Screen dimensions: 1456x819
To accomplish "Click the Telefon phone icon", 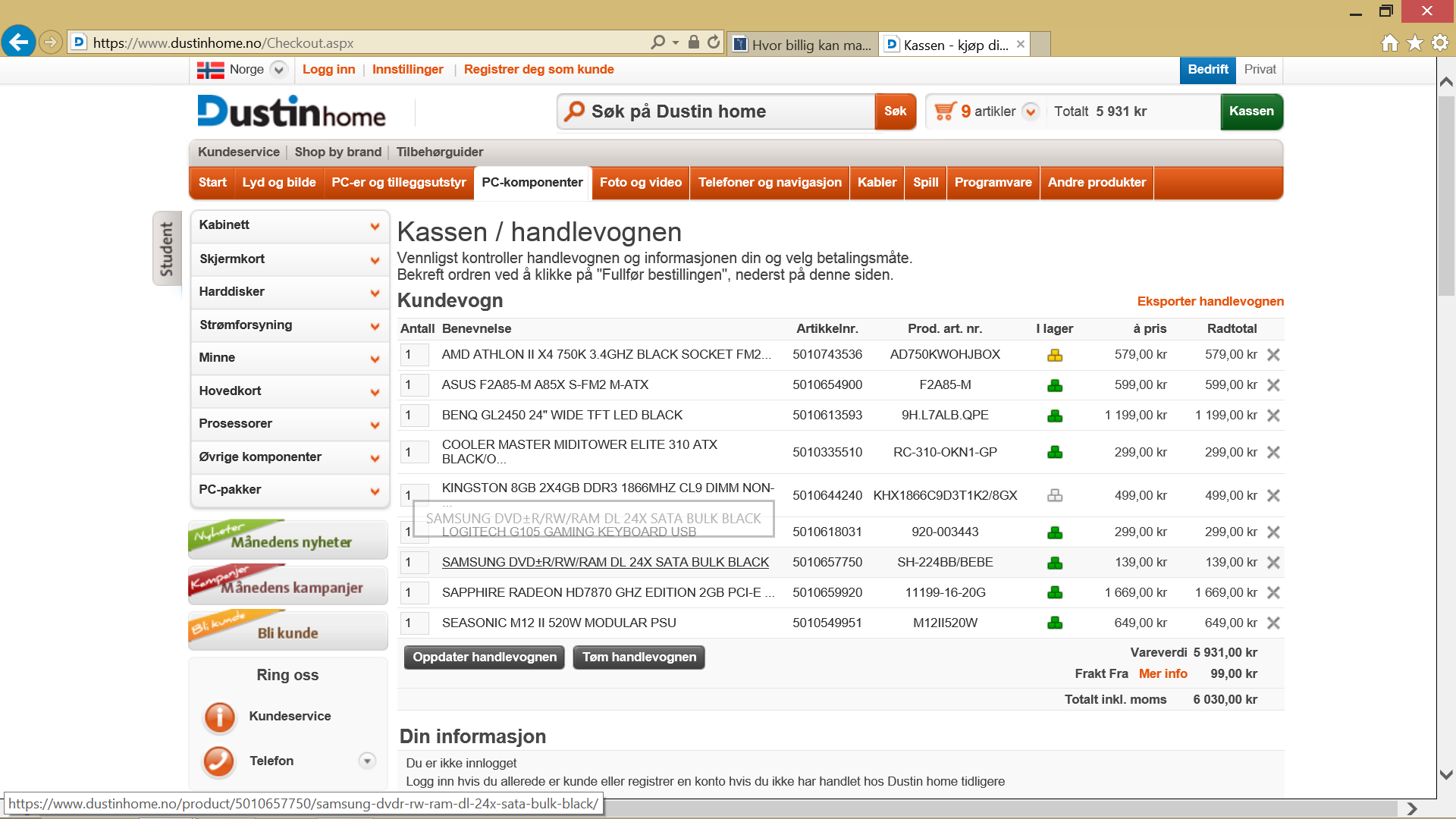I will 219,761.
